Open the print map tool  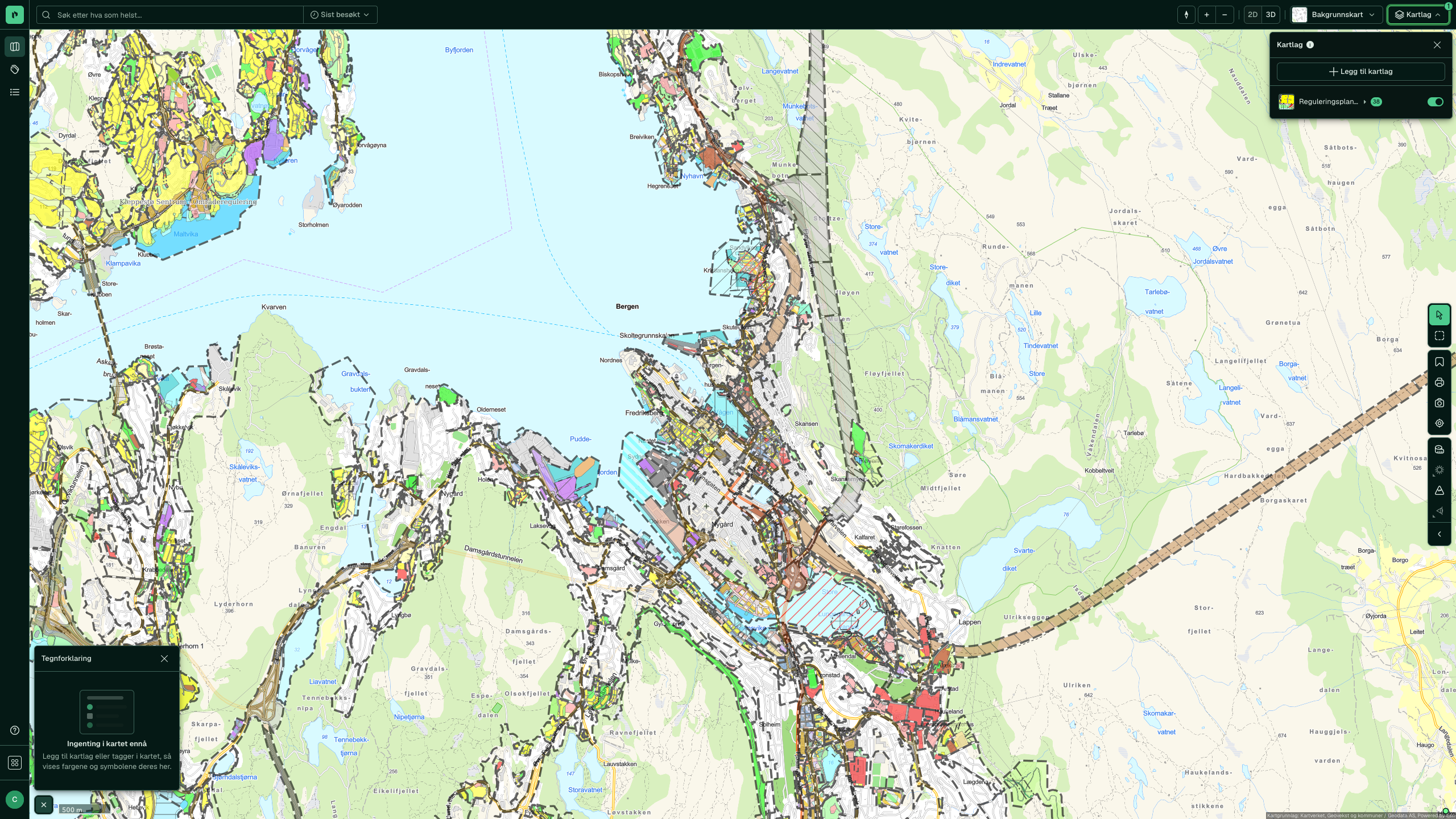(x=1440, y=383)
